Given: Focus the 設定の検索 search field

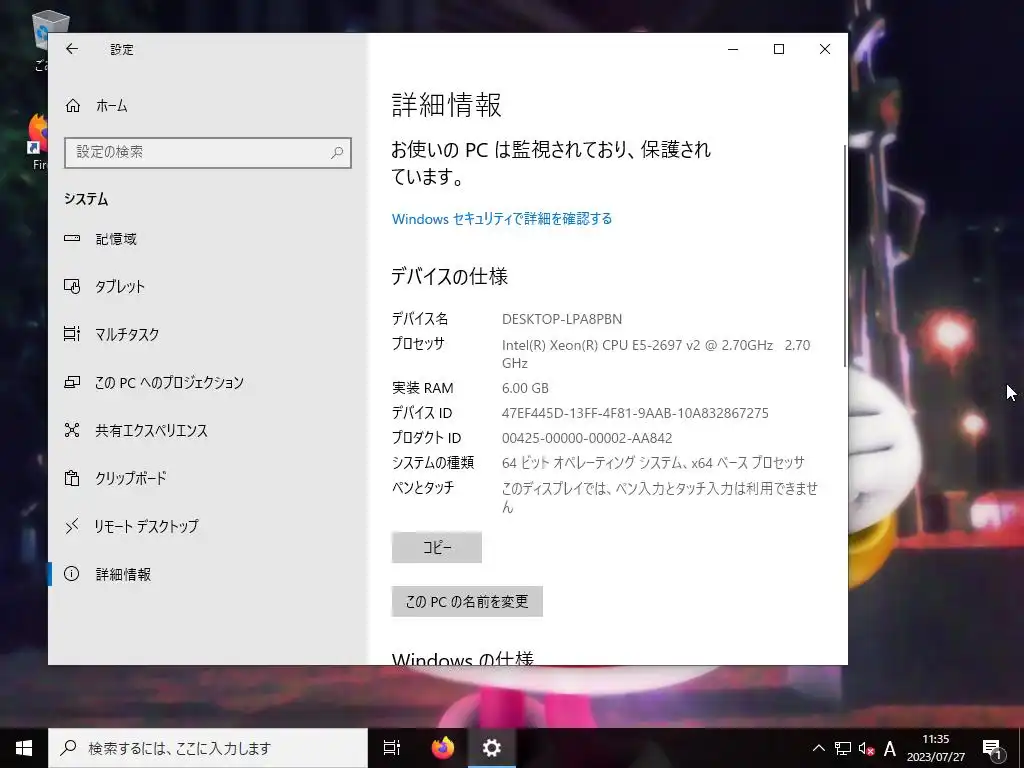Looking at the screenshot, I should [x=208, y=153].
